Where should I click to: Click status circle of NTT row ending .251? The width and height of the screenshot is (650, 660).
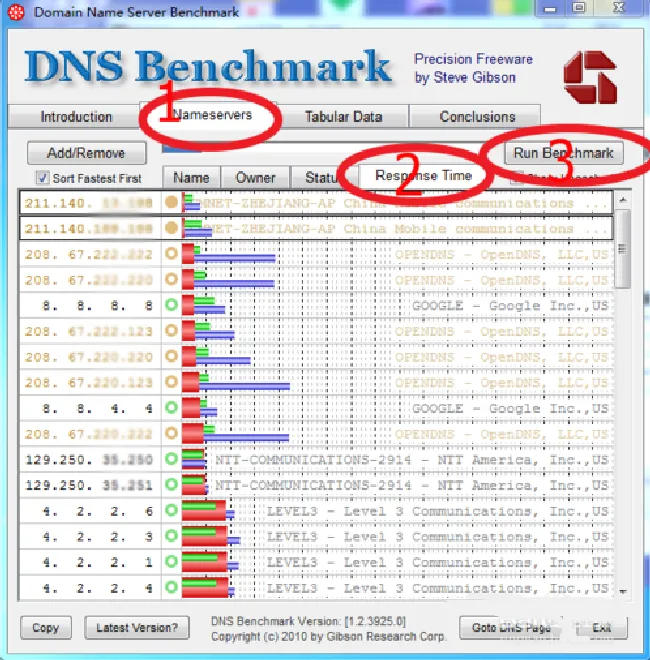coord(171,484)
